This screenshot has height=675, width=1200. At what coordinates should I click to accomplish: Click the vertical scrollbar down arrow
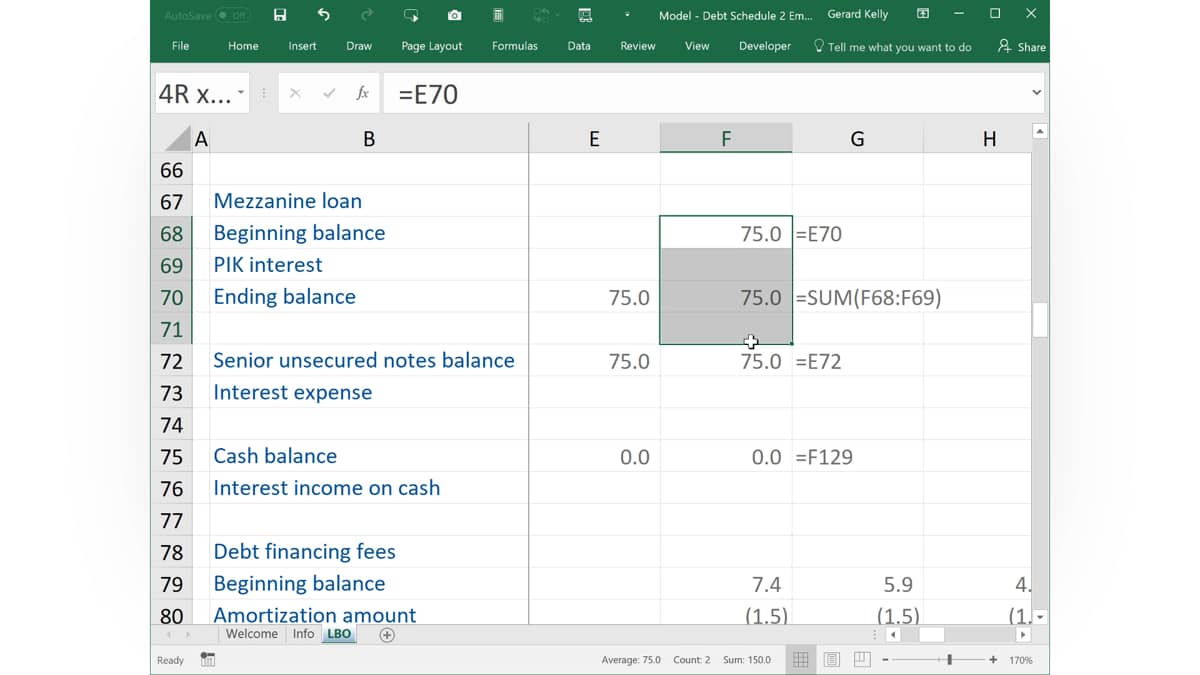coord(1040,617)
